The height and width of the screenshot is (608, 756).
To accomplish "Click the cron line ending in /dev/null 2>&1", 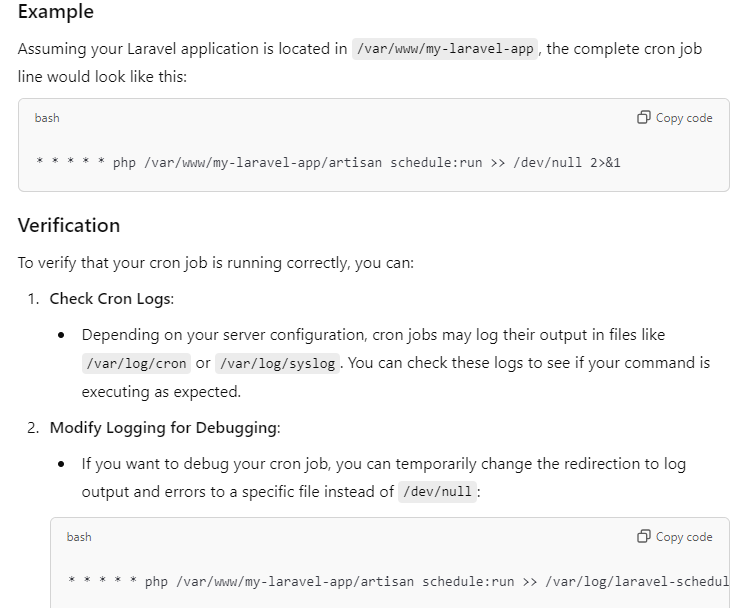I will tap(328, 162).
